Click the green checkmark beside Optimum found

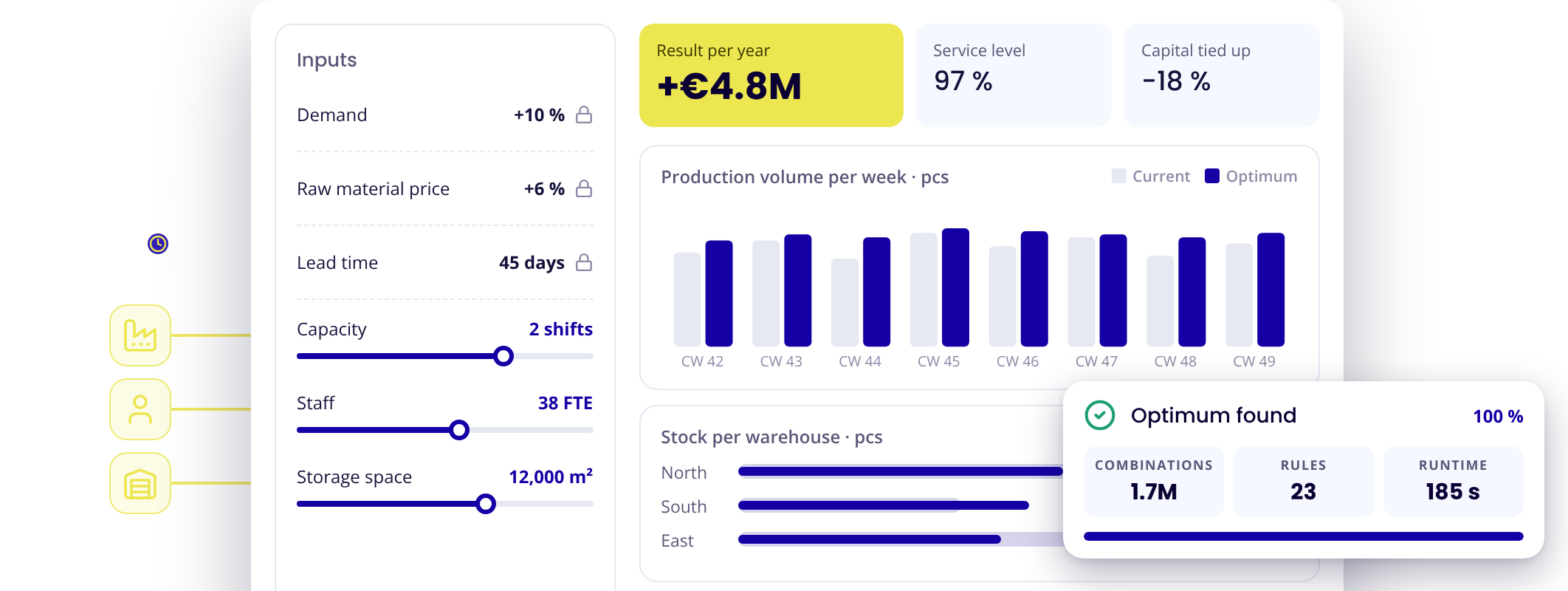(x=1100, y=415)
